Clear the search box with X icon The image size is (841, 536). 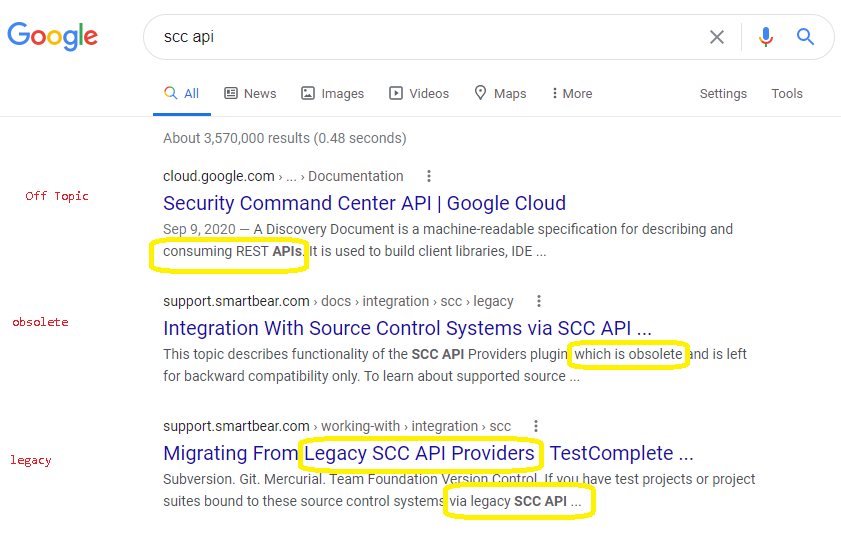pyautogui.click(x=717, y=37)
